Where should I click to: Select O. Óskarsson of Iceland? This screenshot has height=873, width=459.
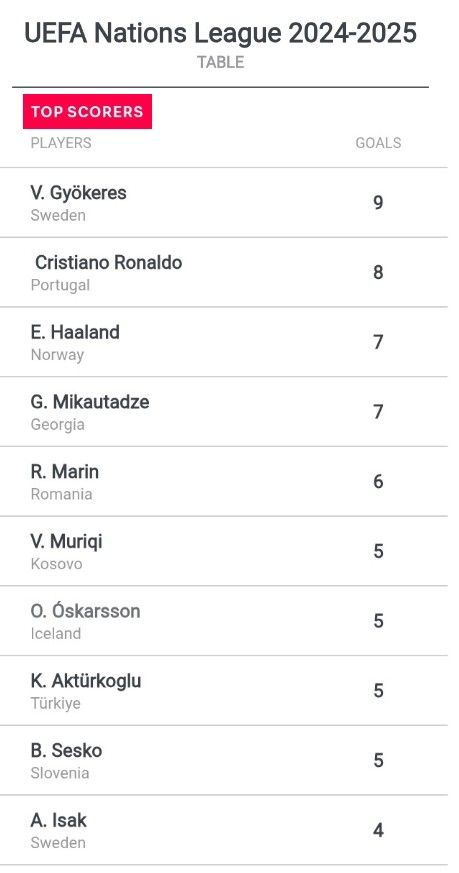[x=223, y=621]
